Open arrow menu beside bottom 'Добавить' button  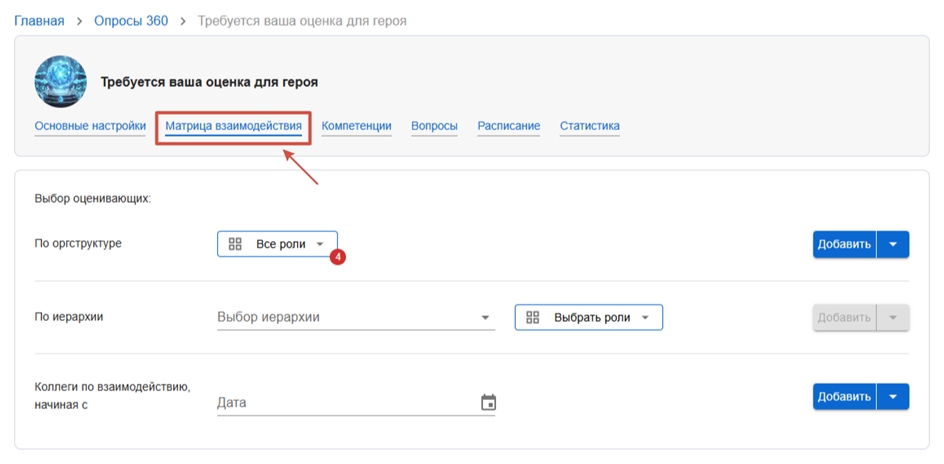click(x=893, y=397)
